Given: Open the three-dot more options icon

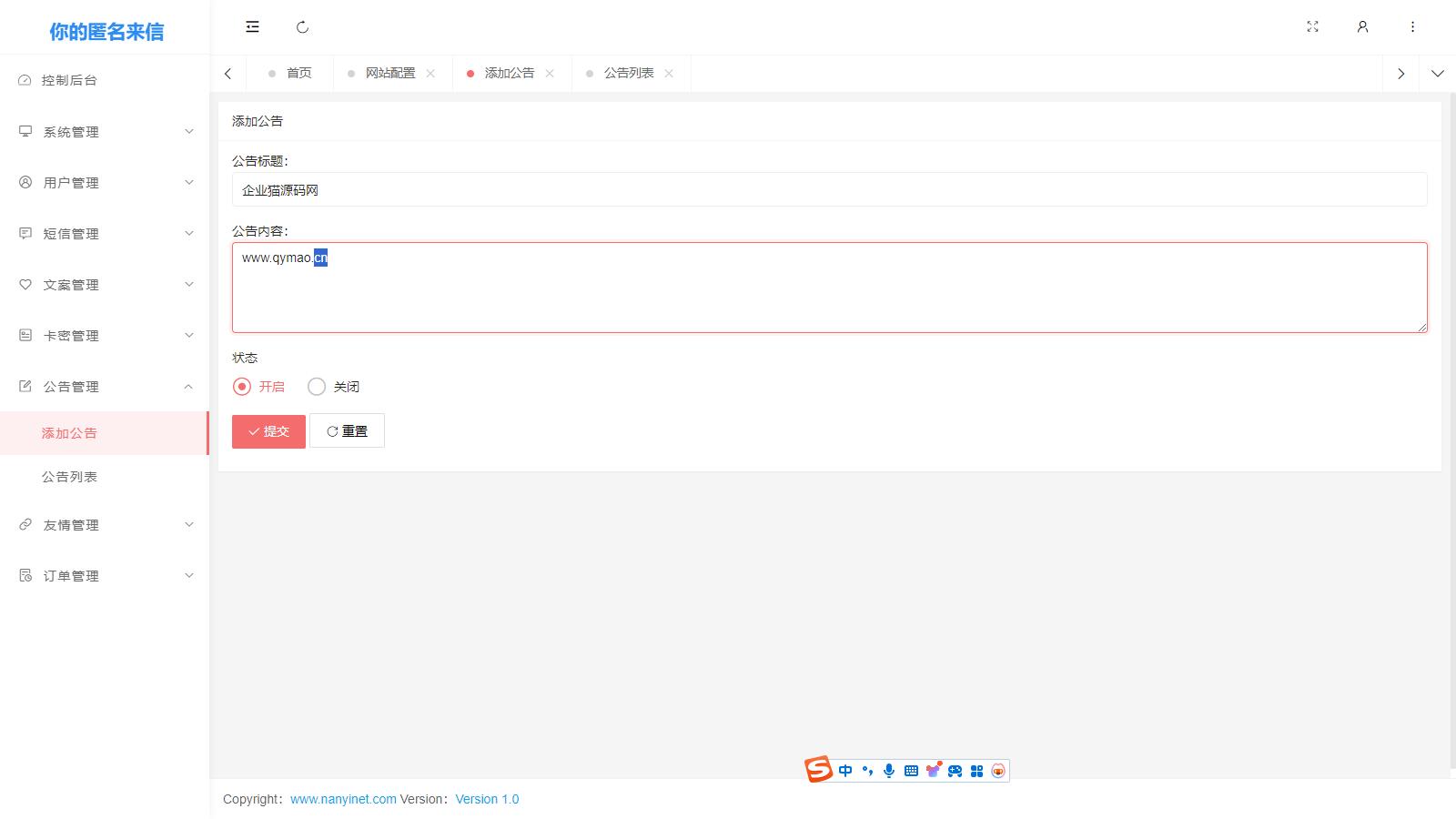Looking at the screenshot, I should 1412,27.
